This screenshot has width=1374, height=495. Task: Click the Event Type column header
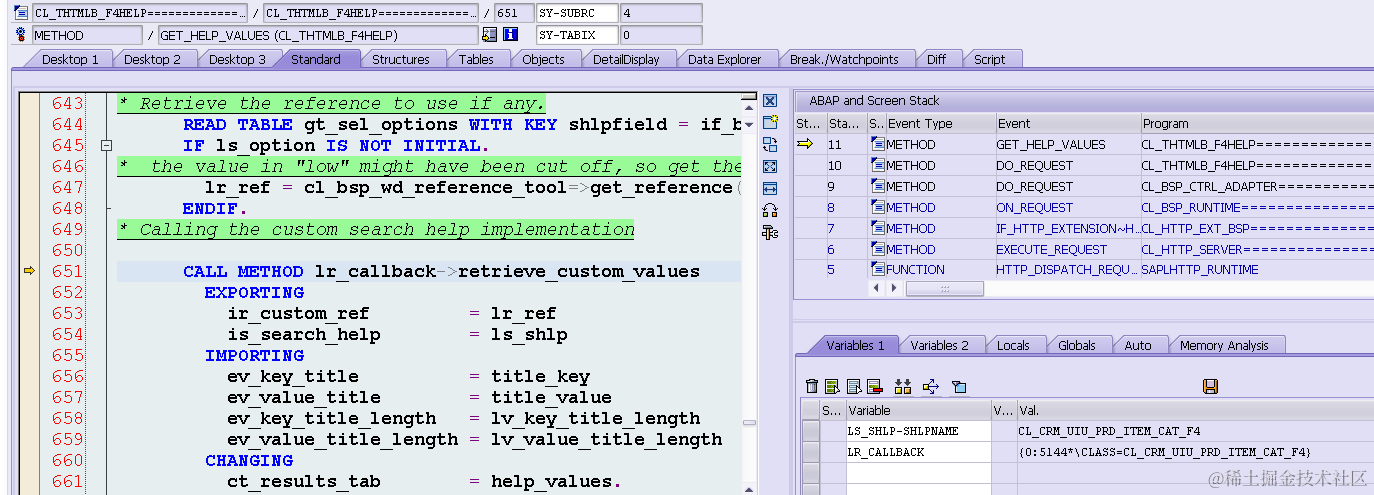[x=939, y=124]
